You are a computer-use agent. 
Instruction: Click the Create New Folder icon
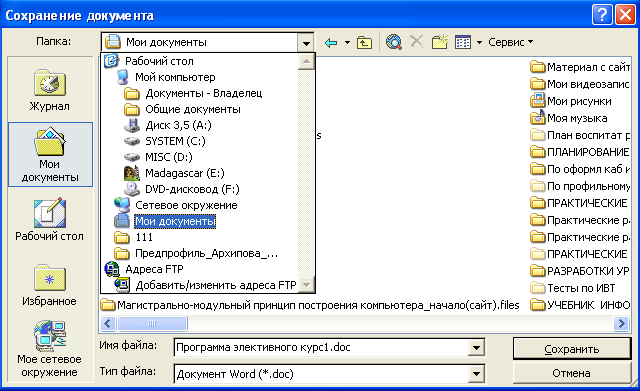[x=440, y=42]
